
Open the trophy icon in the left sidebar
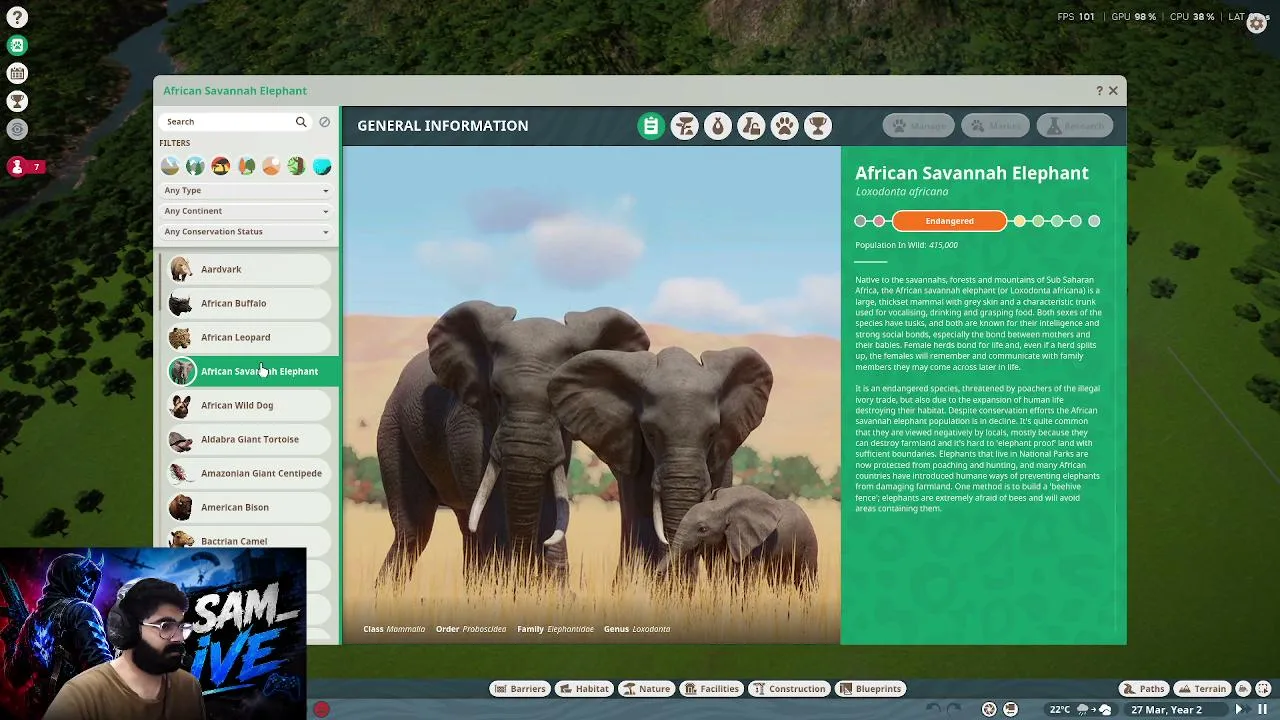click(17, 101)
